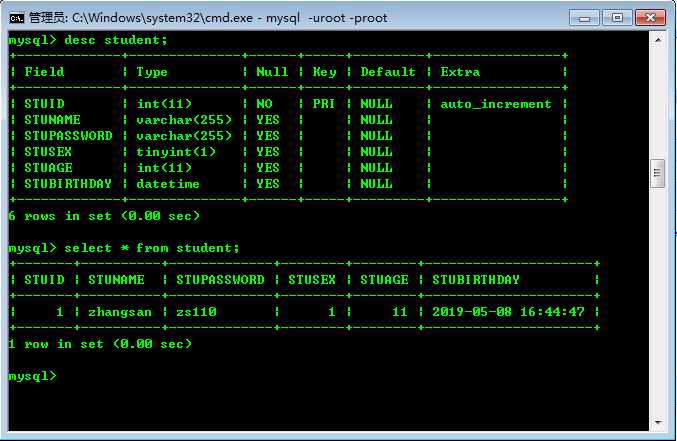
Task: Maximize the command prompt window
Action: point(617,18)
